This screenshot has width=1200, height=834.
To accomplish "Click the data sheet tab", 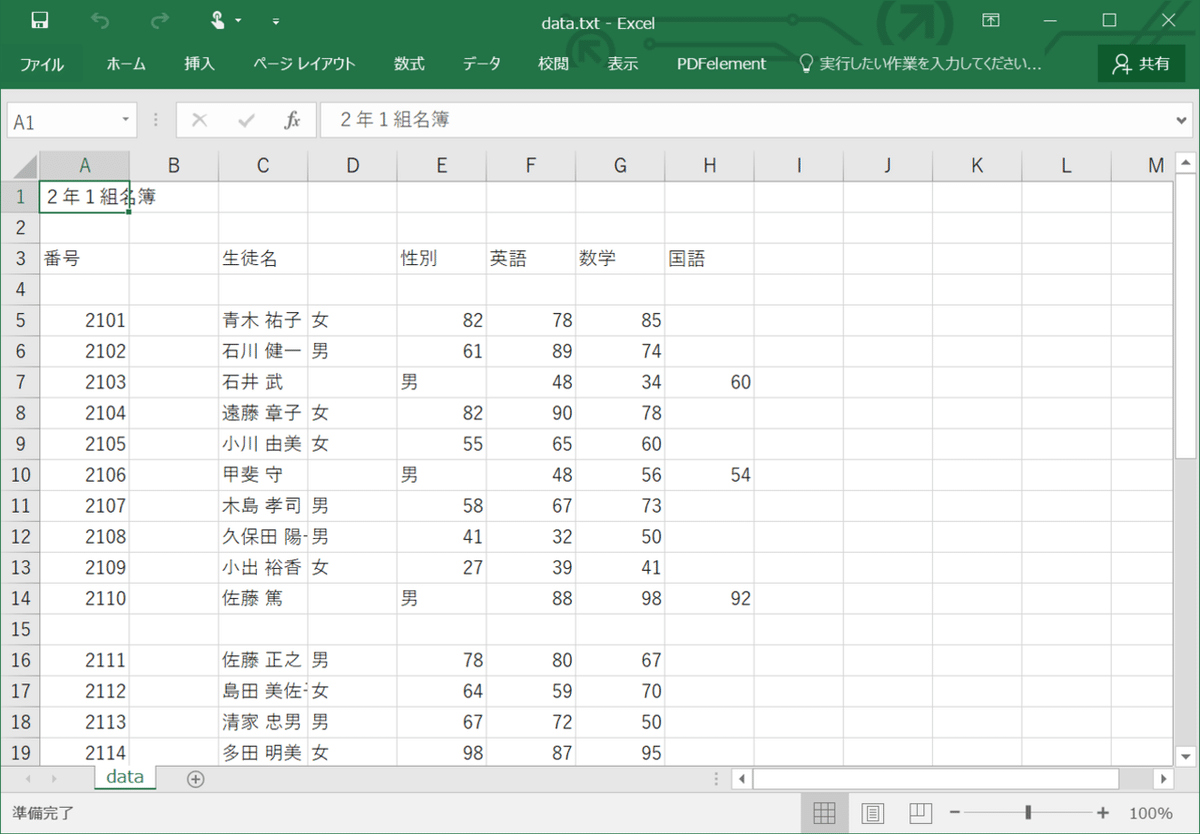I will tap(125, 777).
